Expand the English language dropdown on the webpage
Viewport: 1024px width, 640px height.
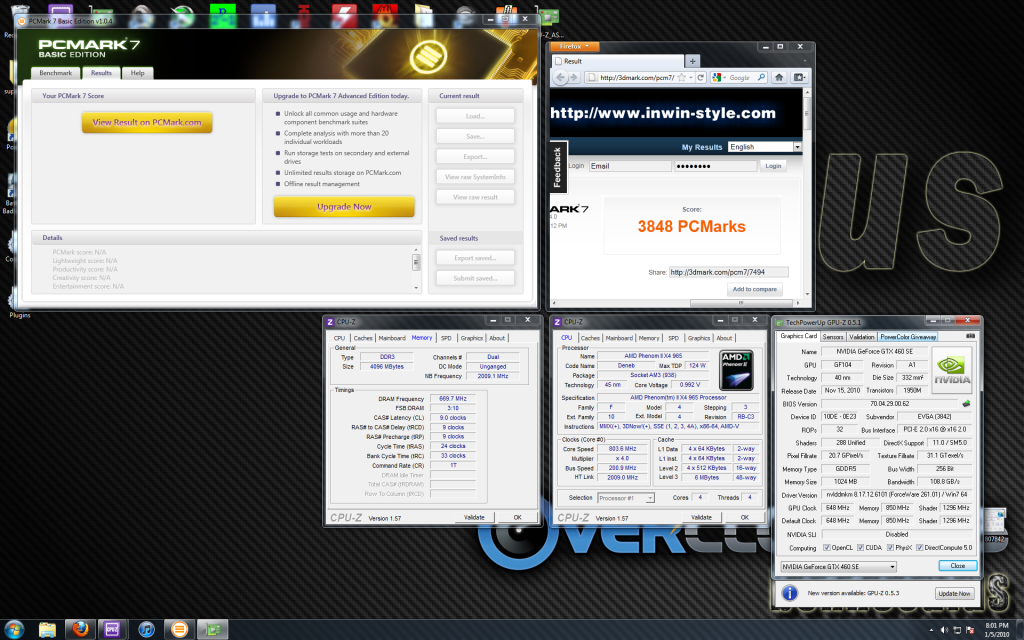pyautogui.click(x=797, y=147)
